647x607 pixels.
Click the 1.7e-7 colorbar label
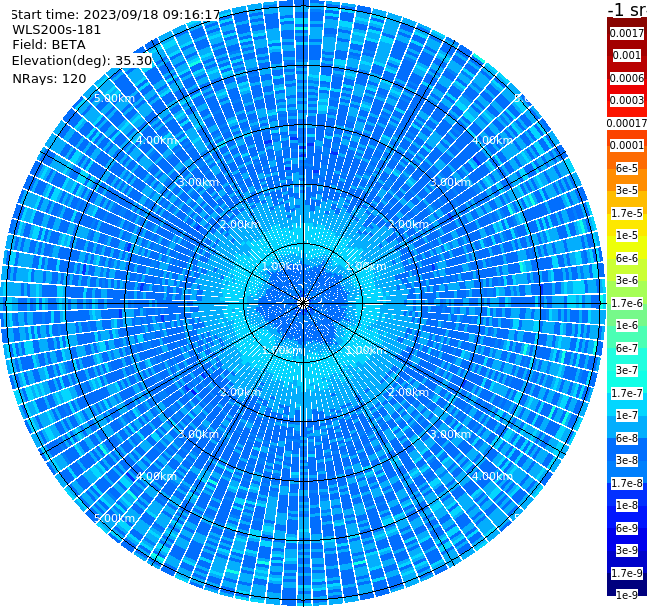pyautogui.click(x=627, y=393)
